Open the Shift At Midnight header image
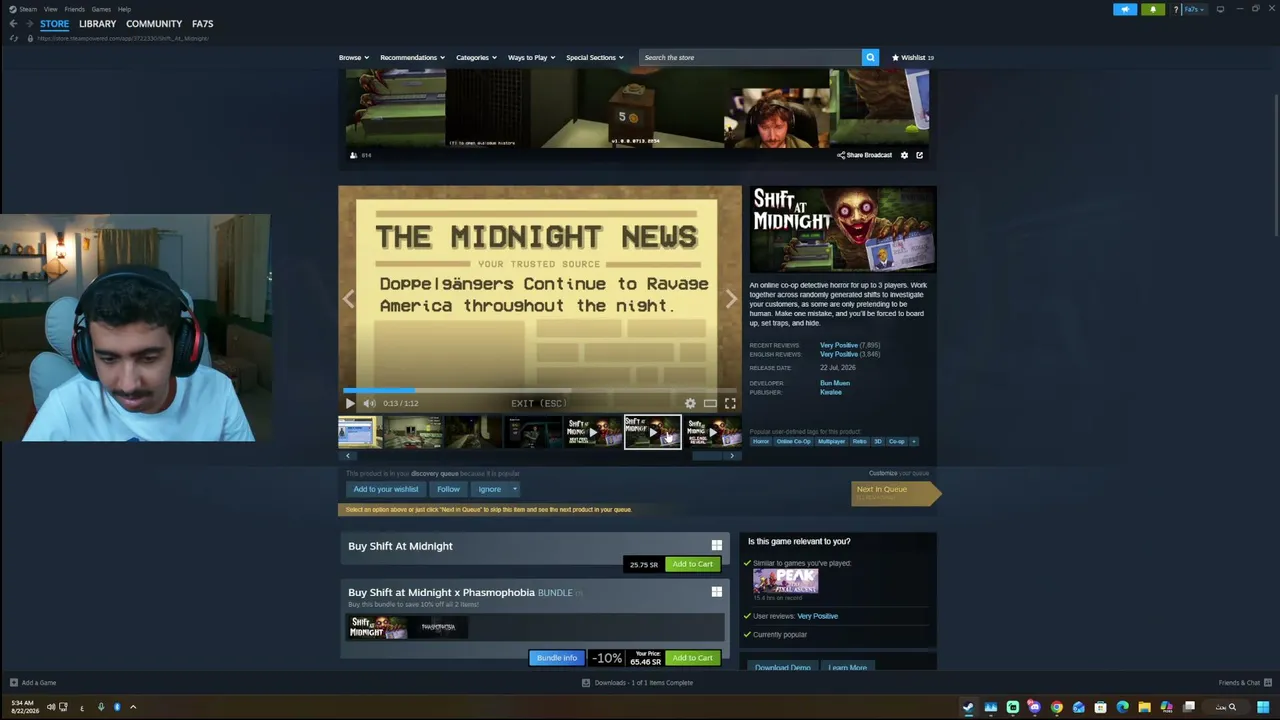Screen dimensions: 1280x720 843,229
